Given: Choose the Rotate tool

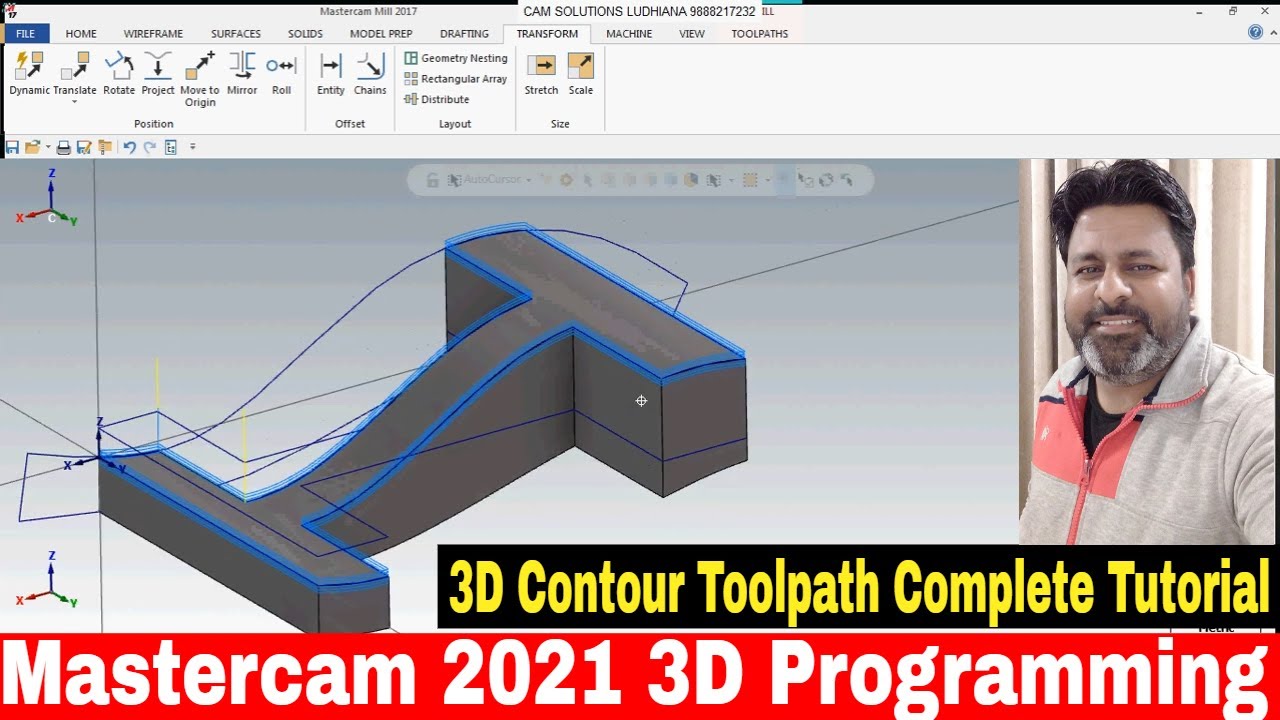Looking at the screenshot, I should 119,75.
